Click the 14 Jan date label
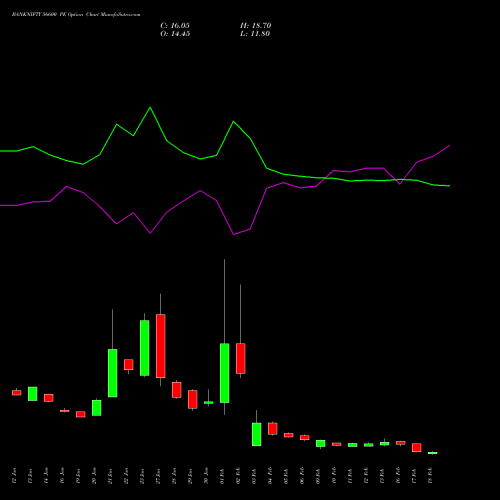 [x=46, y=476]
